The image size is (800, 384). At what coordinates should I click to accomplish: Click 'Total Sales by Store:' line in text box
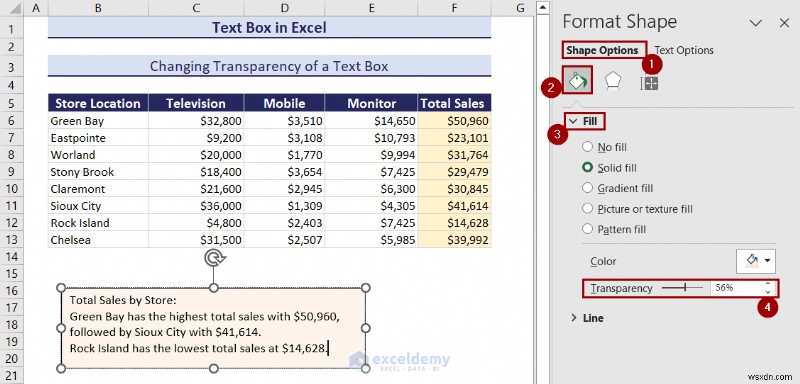click(x=122, y=300)
